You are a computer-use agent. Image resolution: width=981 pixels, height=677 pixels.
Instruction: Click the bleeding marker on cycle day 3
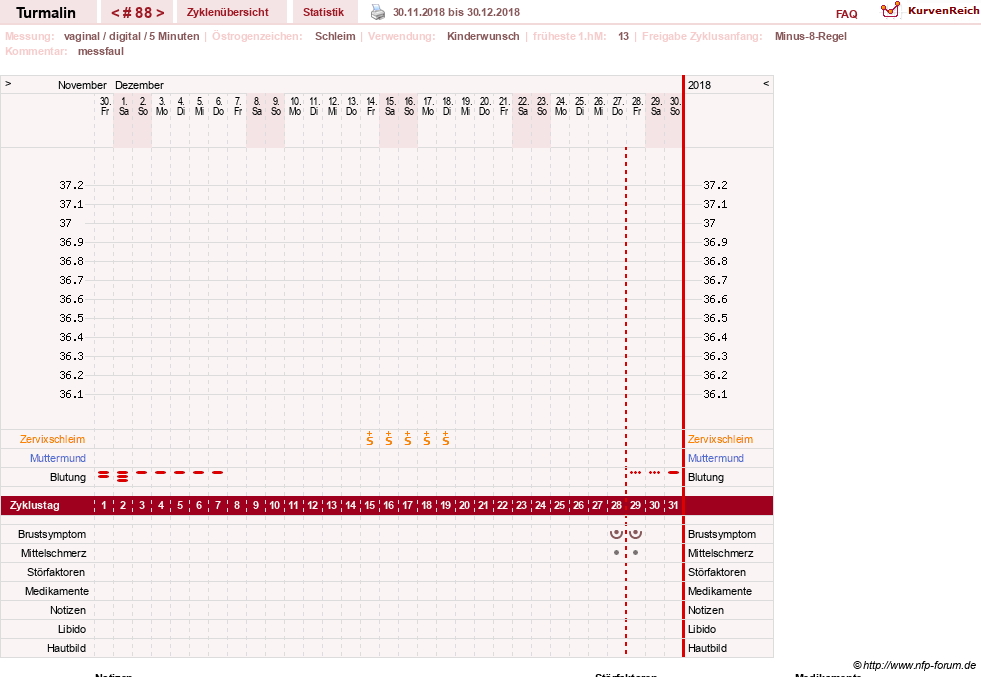pos(142,472)
